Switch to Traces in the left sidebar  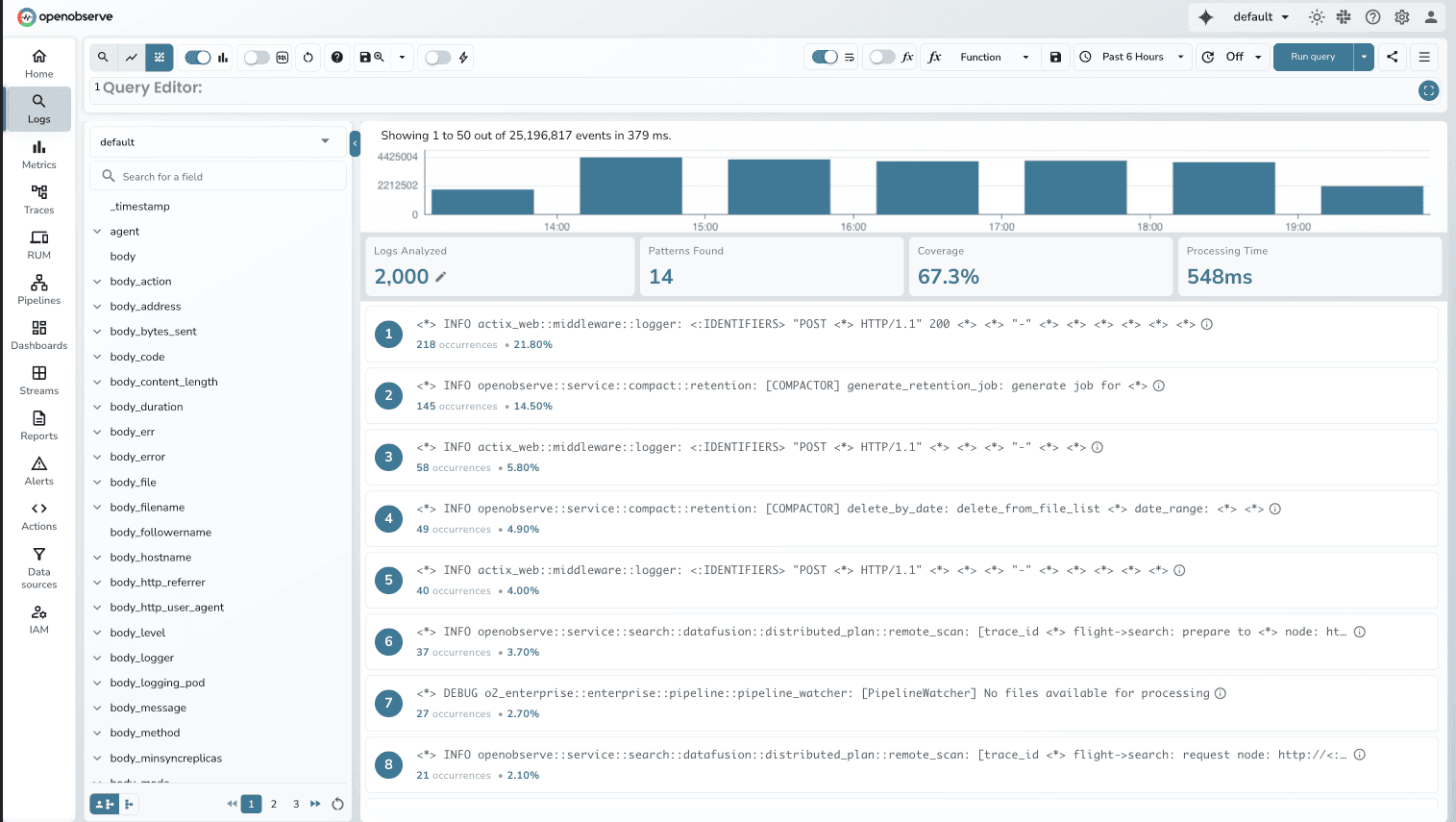click(x=38, y=200)
